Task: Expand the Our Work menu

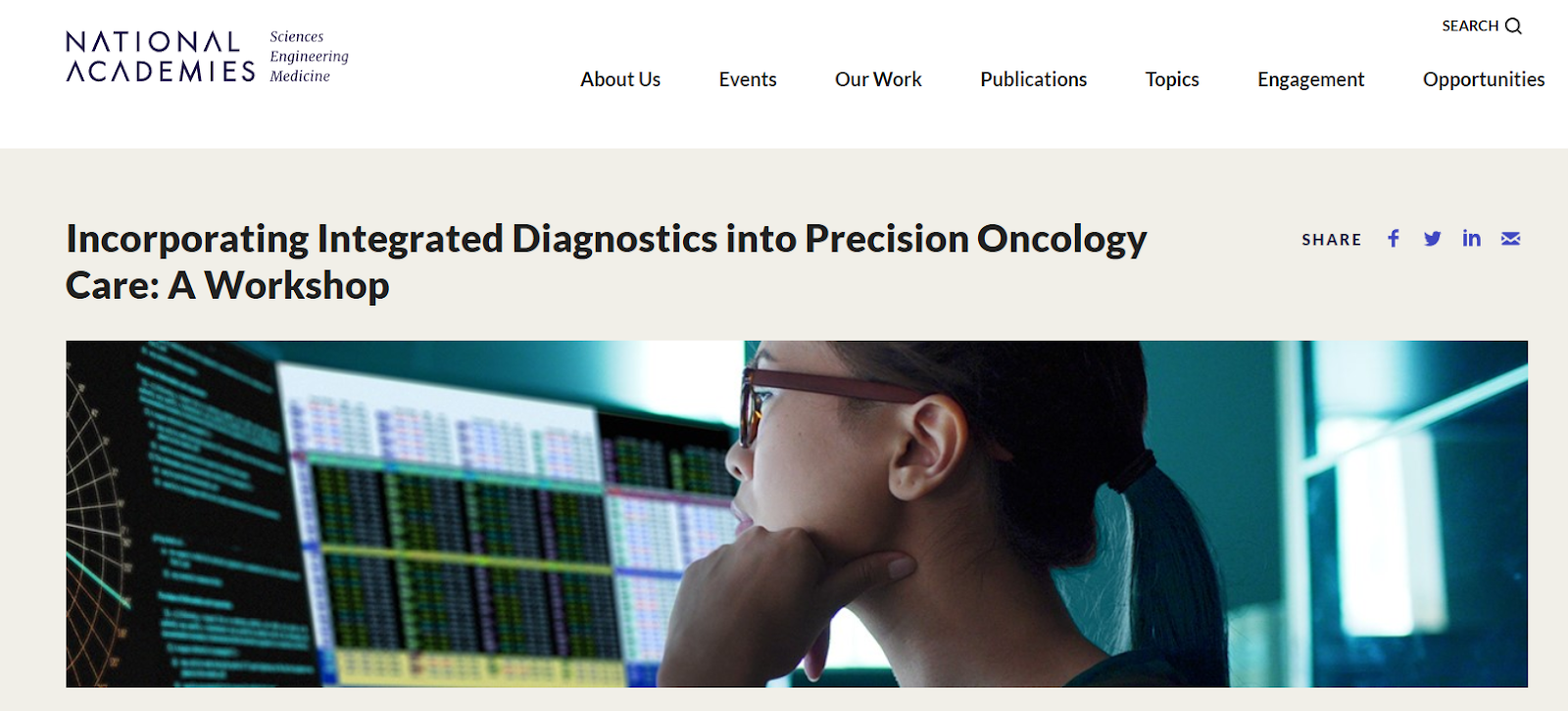Action: [x=878, y=79]
